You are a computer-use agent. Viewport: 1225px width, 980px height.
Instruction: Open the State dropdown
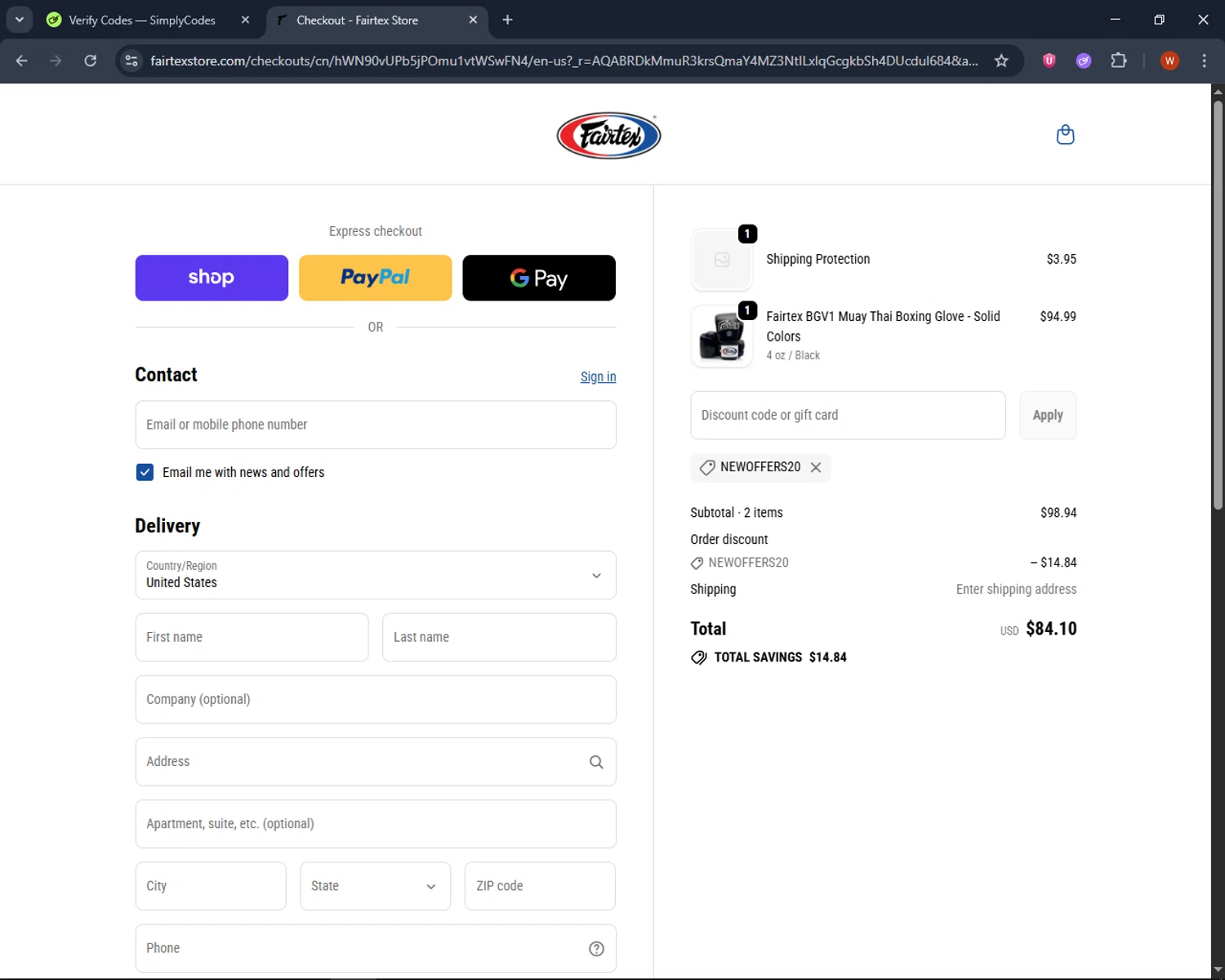point(375,886)
